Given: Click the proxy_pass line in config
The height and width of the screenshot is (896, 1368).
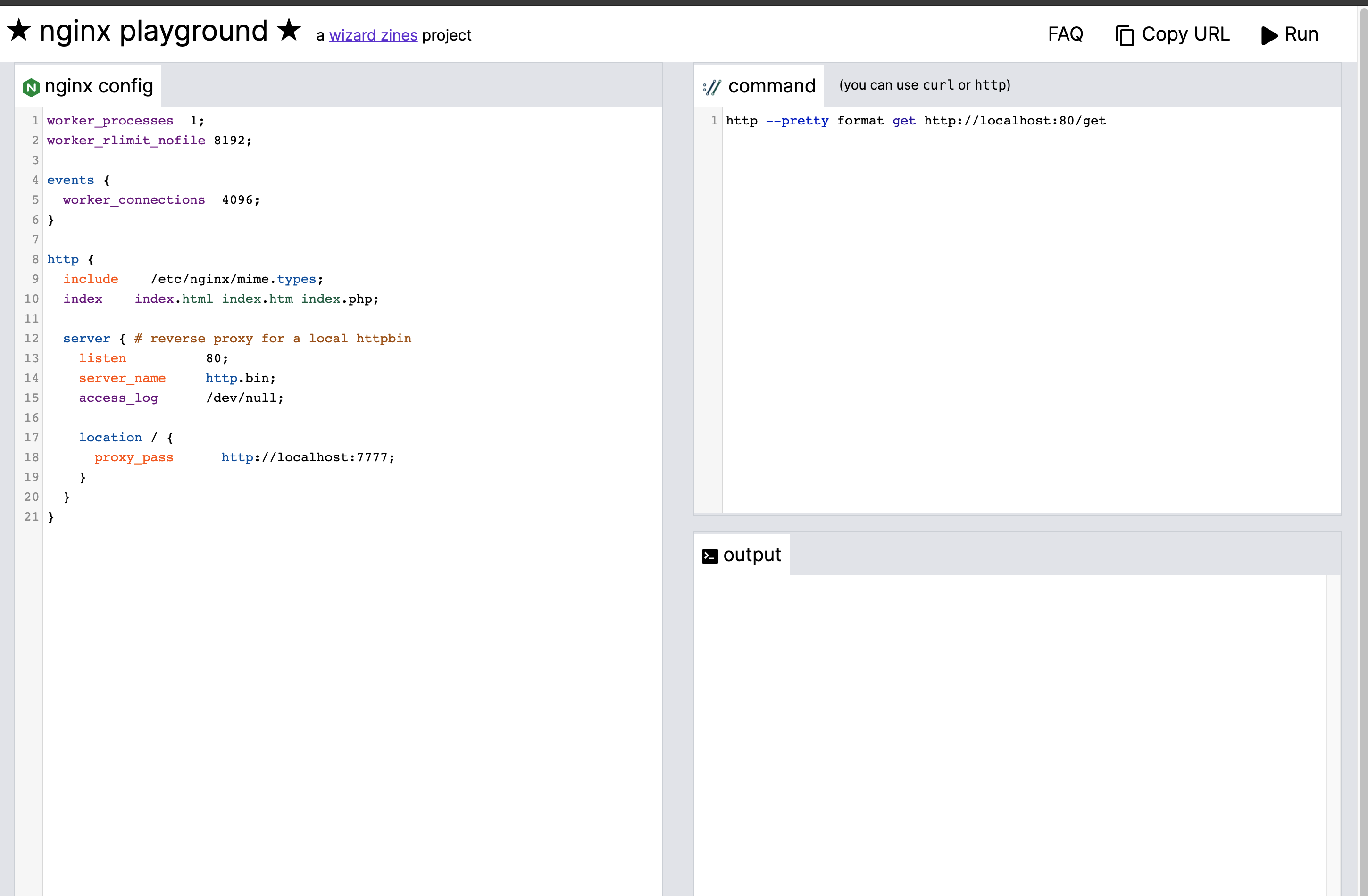Looking at the screenshot, I should (244, 457).
